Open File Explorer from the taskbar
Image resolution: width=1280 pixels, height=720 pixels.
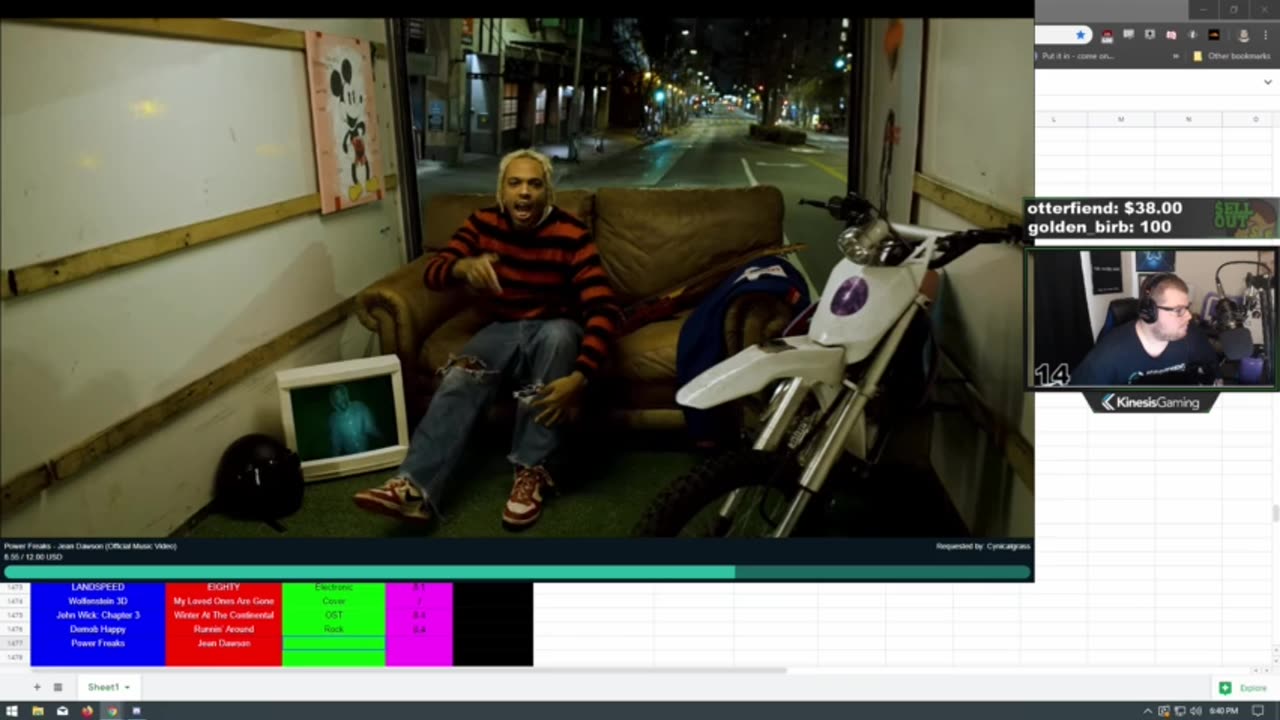[37, 711]
